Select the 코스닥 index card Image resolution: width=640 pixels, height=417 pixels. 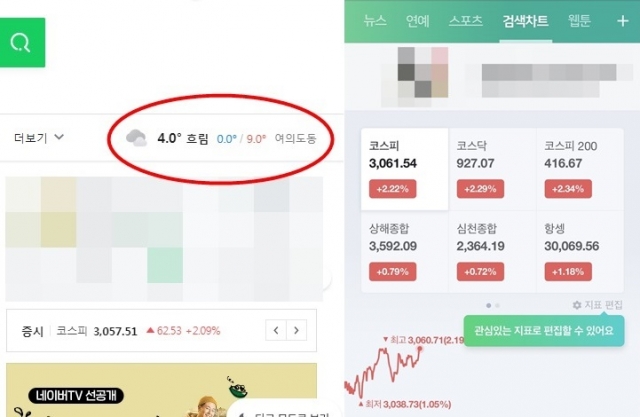(492, 169)
